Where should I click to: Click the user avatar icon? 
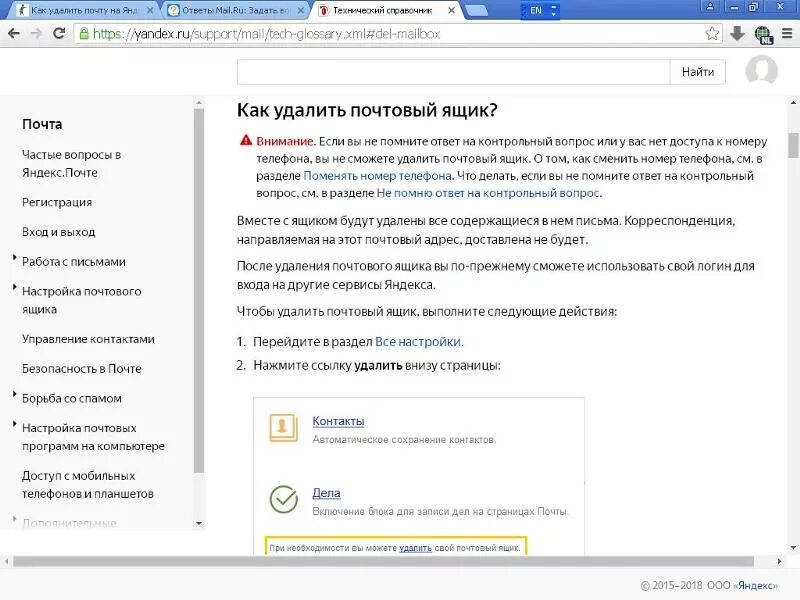pyautogui.click(x=761, y=70)
